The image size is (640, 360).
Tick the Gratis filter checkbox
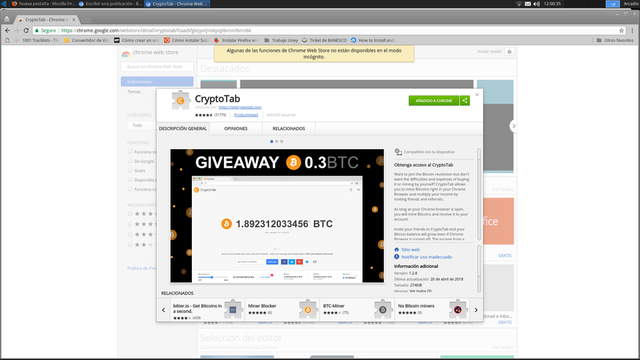coord(130,170)
